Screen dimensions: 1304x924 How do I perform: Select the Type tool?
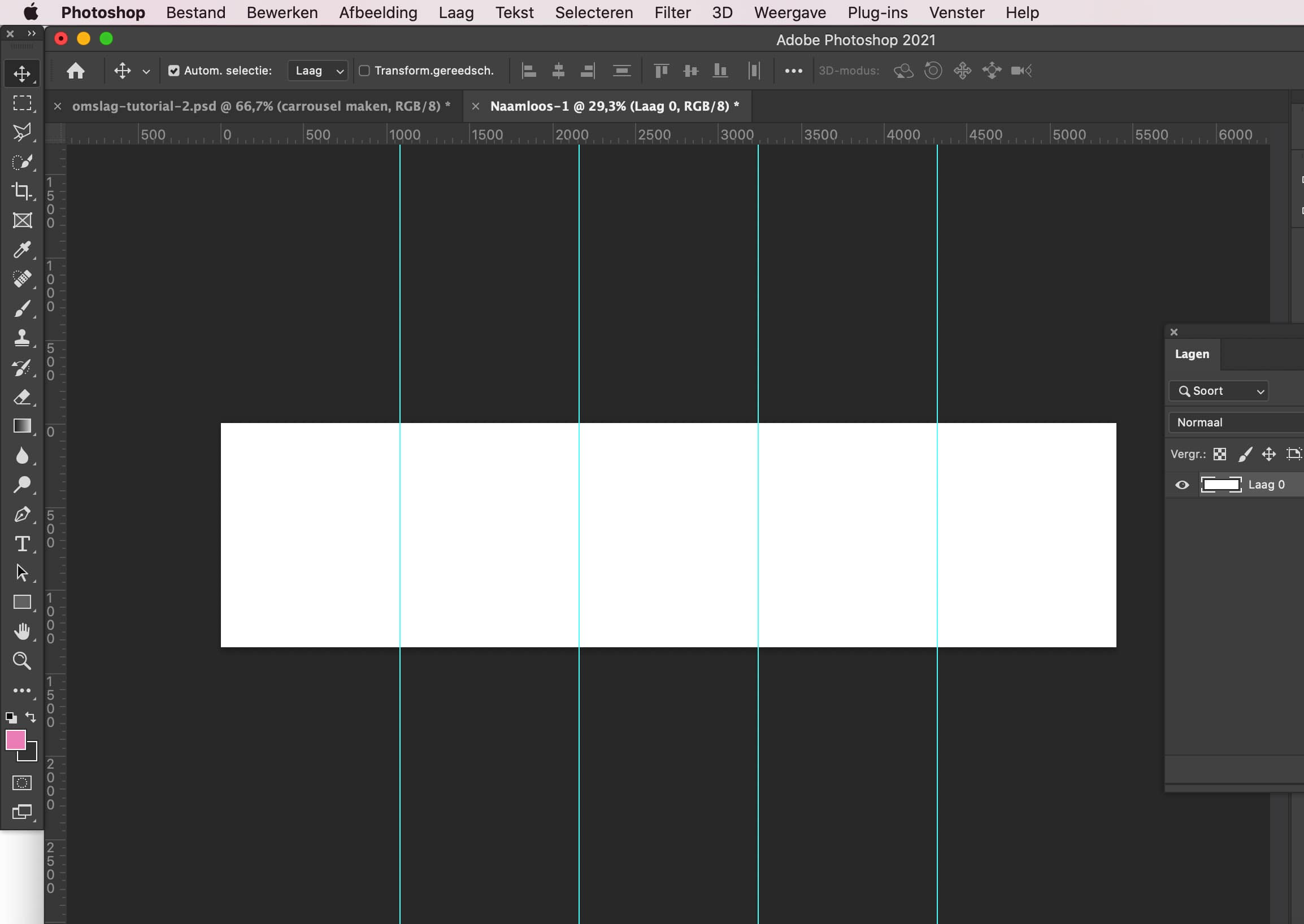click(21, 544)
